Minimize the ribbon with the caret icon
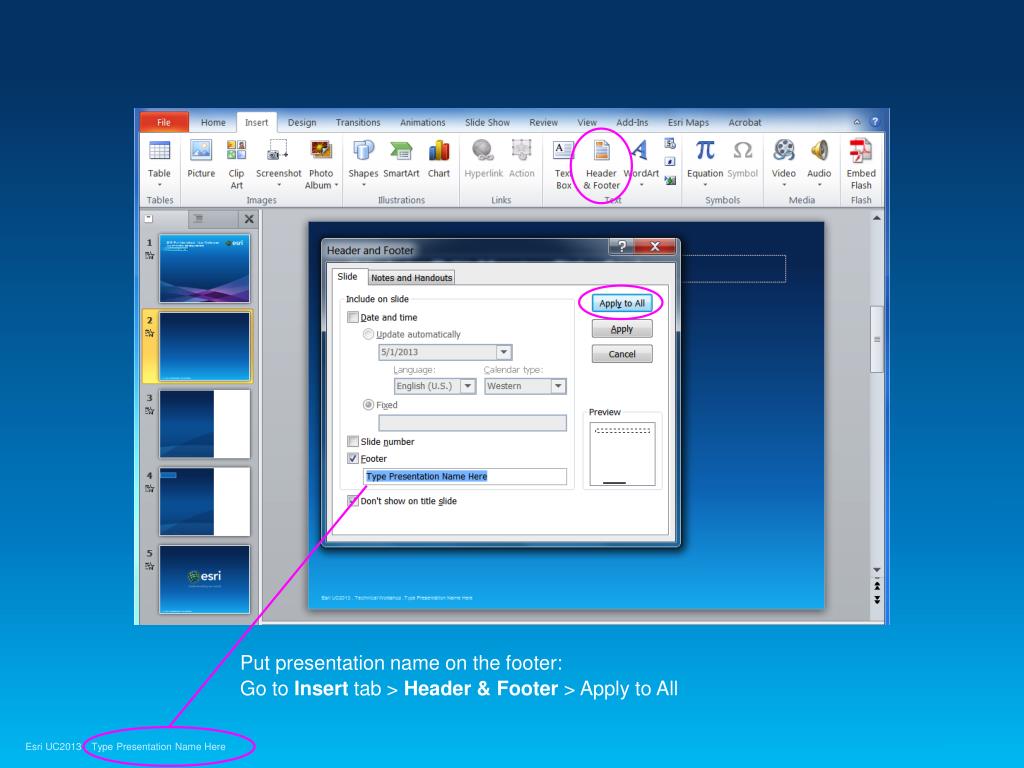The width and height of the screenshot is (1024, 768). [x=857, y=122]
